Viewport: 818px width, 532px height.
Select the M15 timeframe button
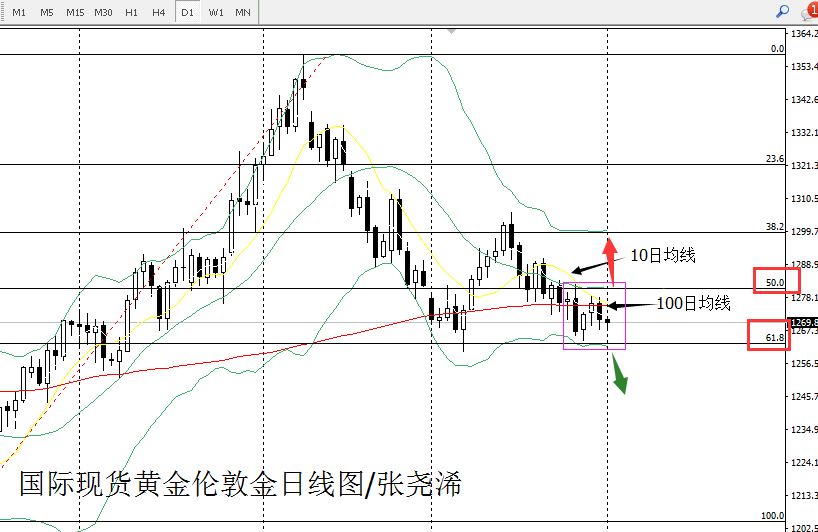(x=75, y=12)
